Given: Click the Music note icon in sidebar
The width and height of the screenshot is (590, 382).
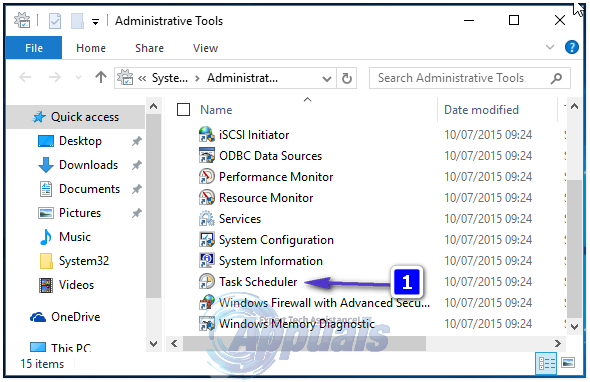Looking at the screenshot, I should (x=46, y=237).
